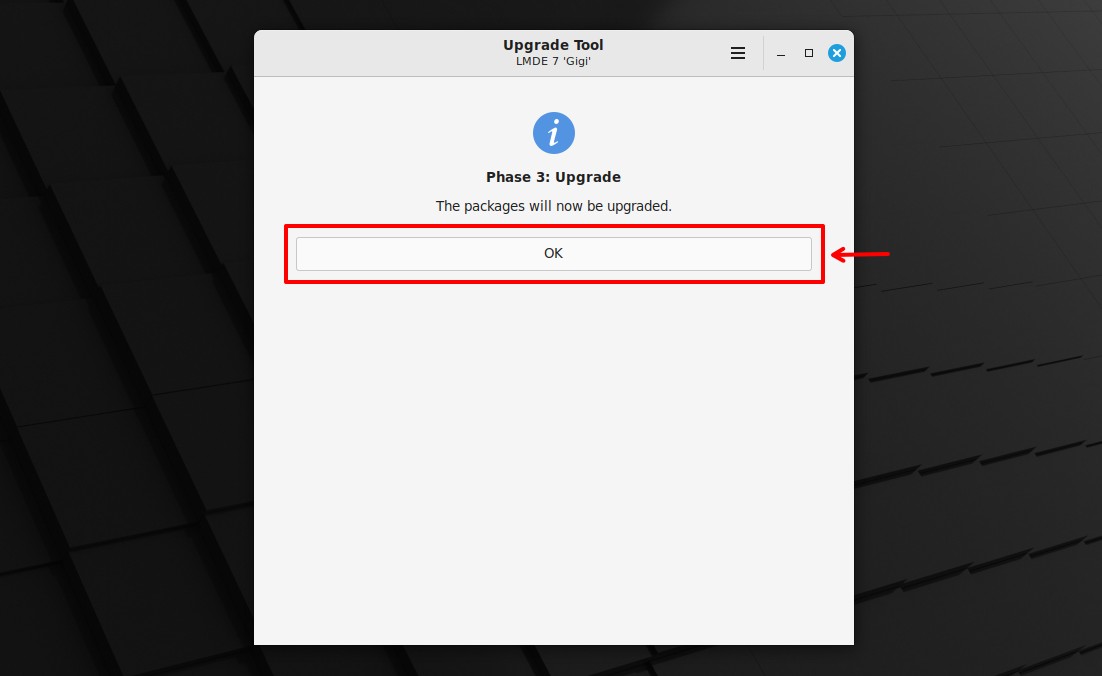Maximize the Upgrade Tool window
Viewport: 1102px width, 676px height.
[x=809, y=53]
